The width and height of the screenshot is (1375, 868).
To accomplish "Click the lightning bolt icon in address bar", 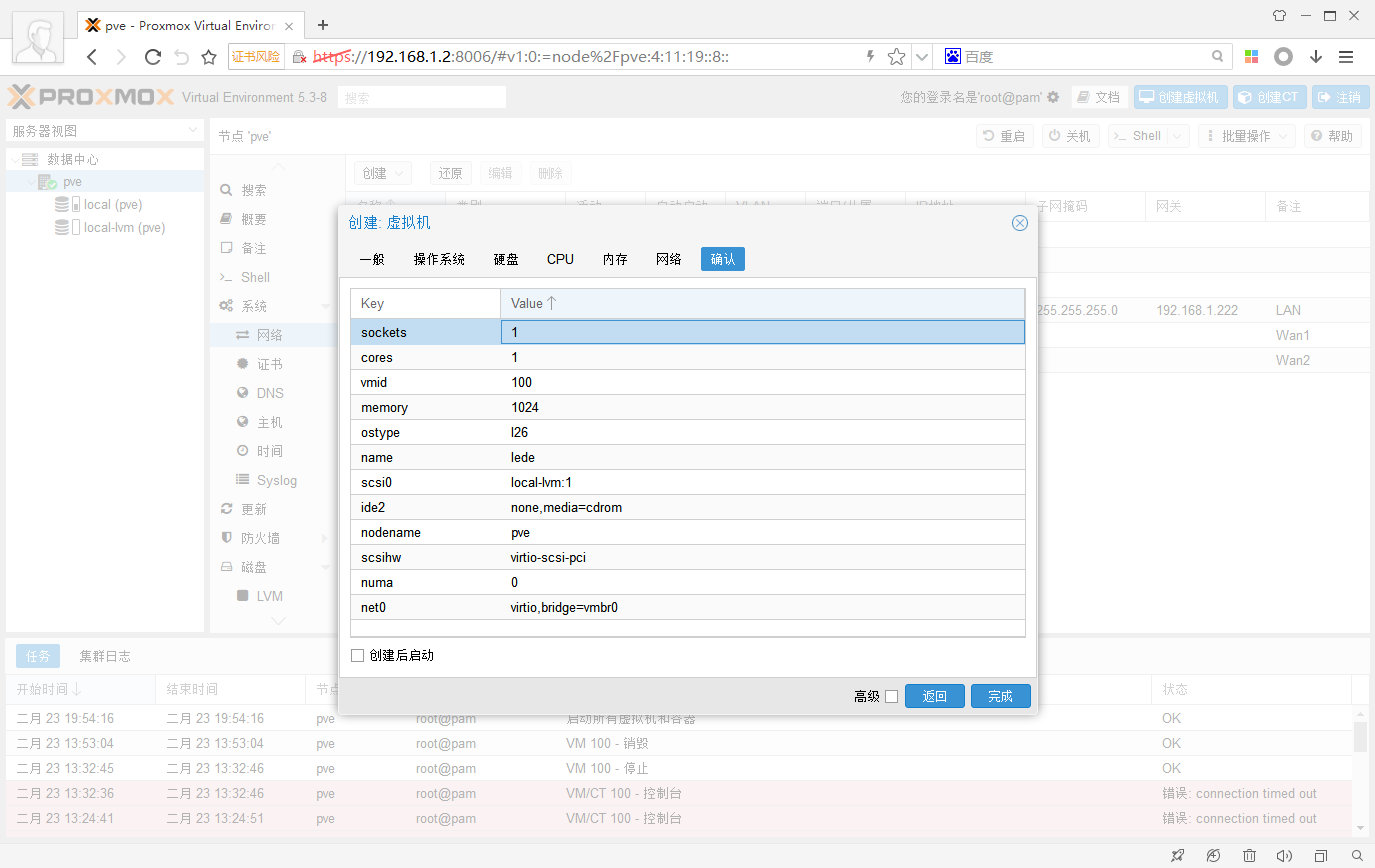I will (x=871, y=57).
